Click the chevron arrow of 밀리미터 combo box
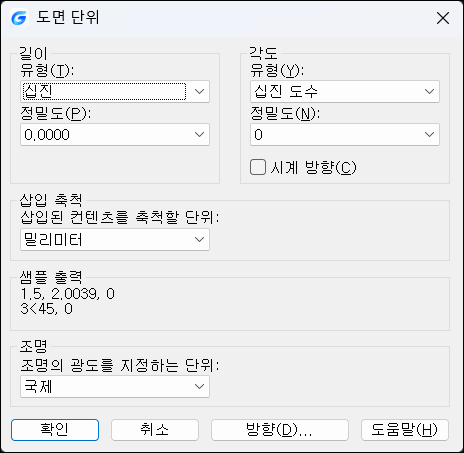464x453 pixels. 199,239
